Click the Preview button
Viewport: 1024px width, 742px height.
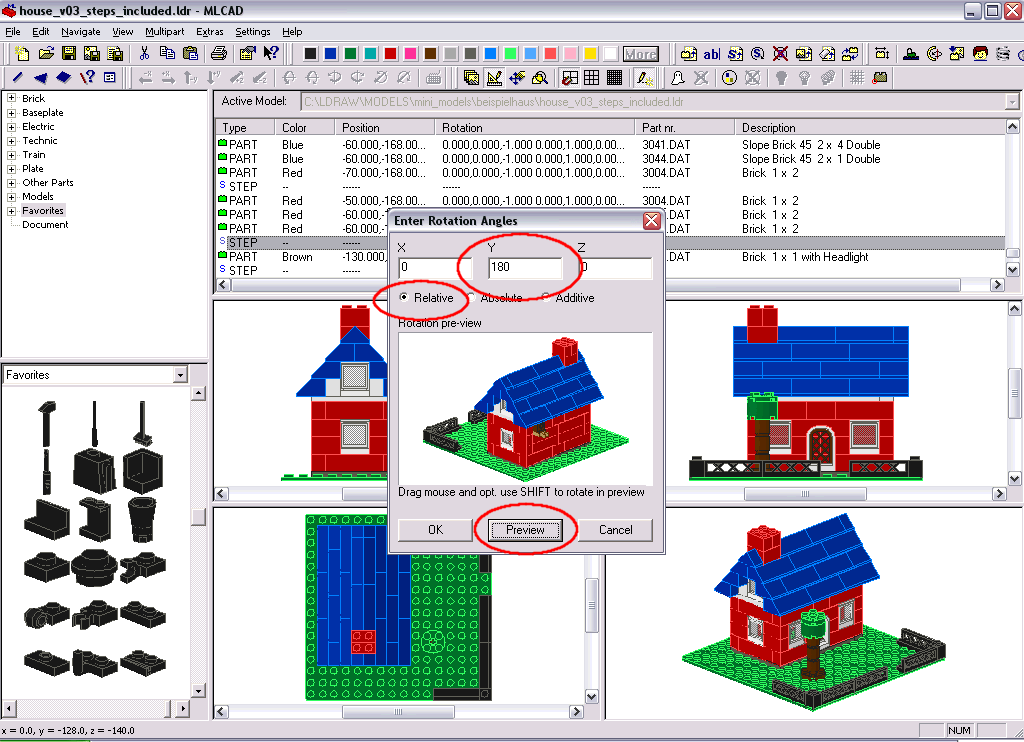[x=525, y=530]
